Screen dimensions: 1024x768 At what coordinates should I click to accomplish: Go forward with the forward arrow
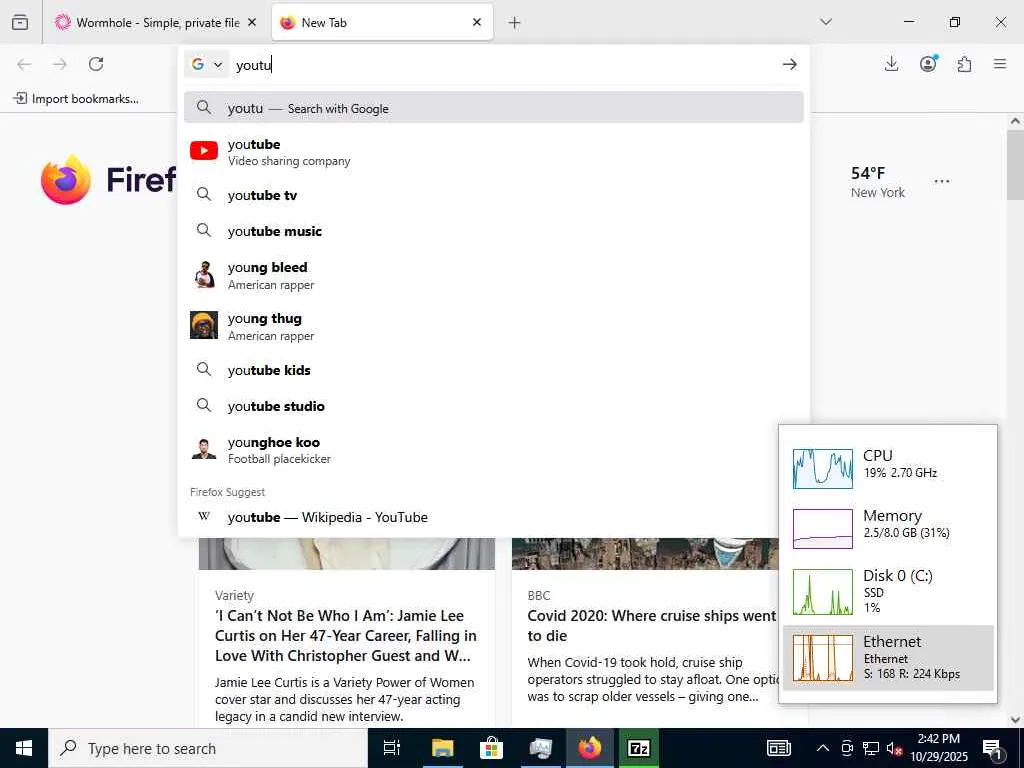[x=60, y=64]
